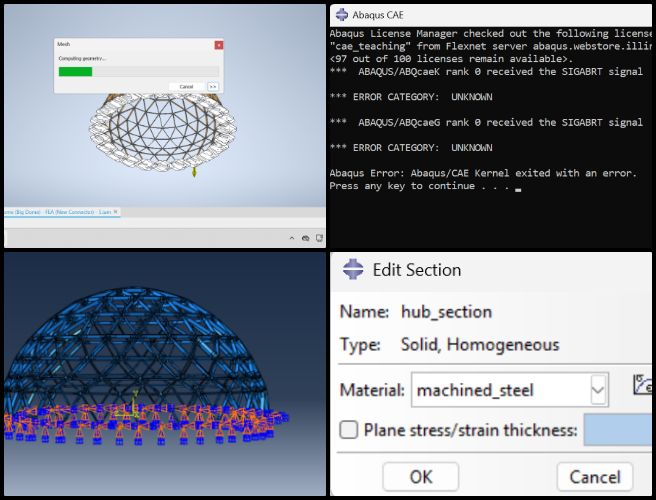The height and width of the screenshot is (500, 656).
Task: Click the blue dome model in Abaqus viewport
Action: [138, 356]
